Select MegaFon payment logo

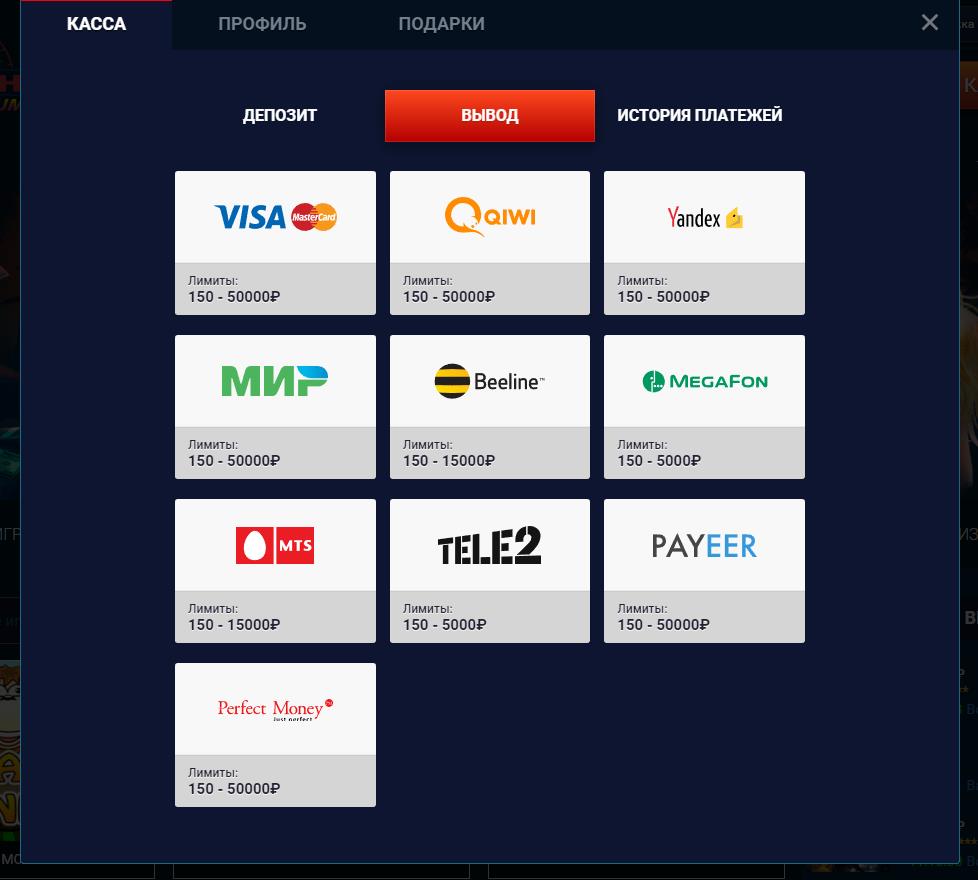click(x=705, y=380)
